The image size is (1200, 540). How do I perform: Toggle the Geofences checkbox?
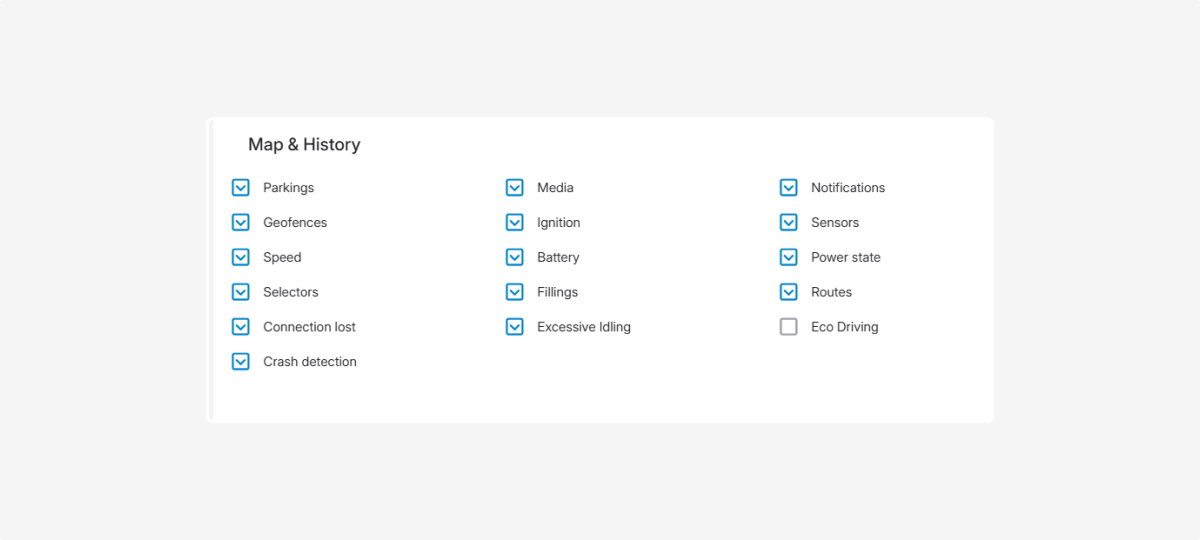240,222
